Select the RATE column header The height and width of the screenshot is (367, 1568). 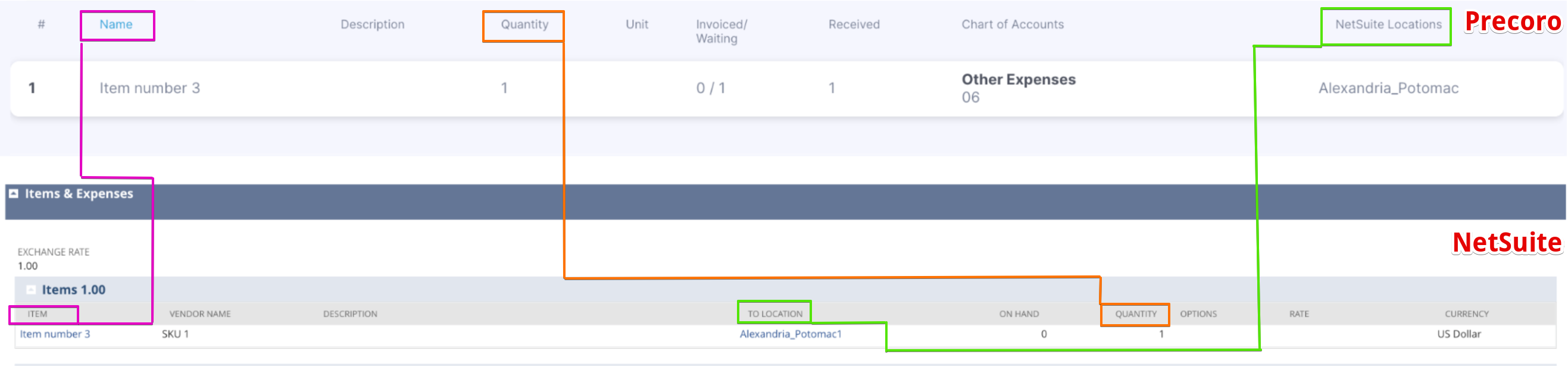[1300, 313]
